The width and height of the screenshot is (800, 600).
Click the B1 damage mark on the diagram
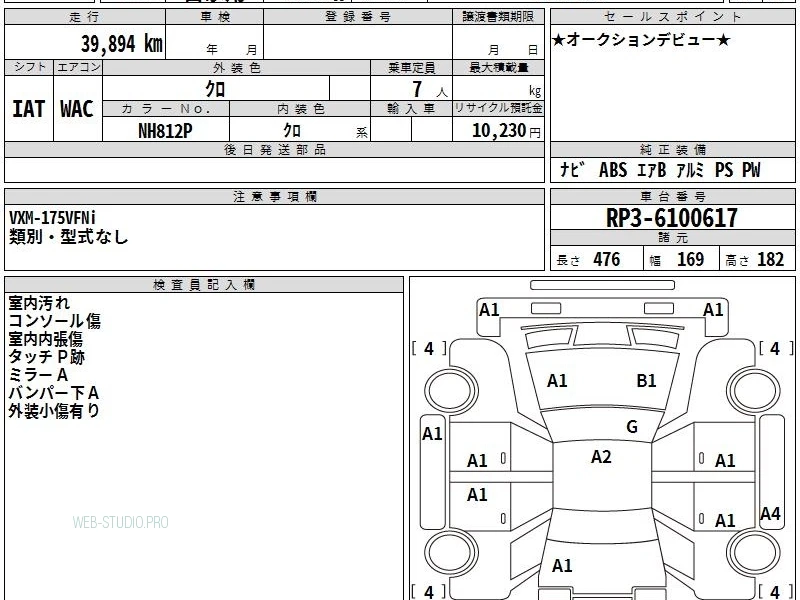click(646, 381)
